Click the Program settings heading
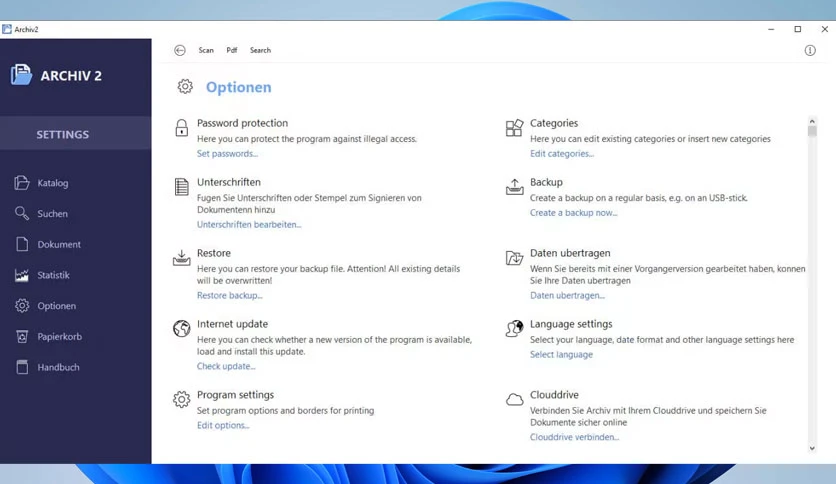This screenshot has height=484, width=836. 235,394
